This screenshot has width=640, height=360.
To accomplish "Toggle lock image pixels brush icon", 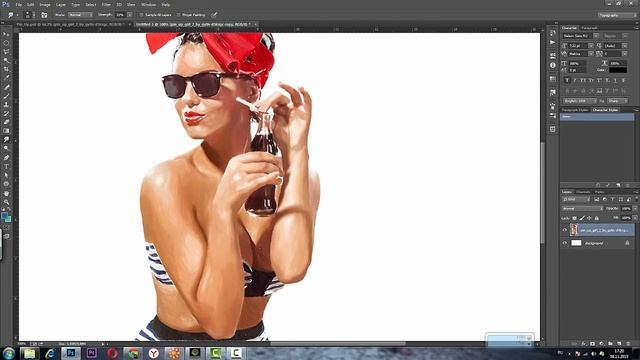I will (582, 218).
